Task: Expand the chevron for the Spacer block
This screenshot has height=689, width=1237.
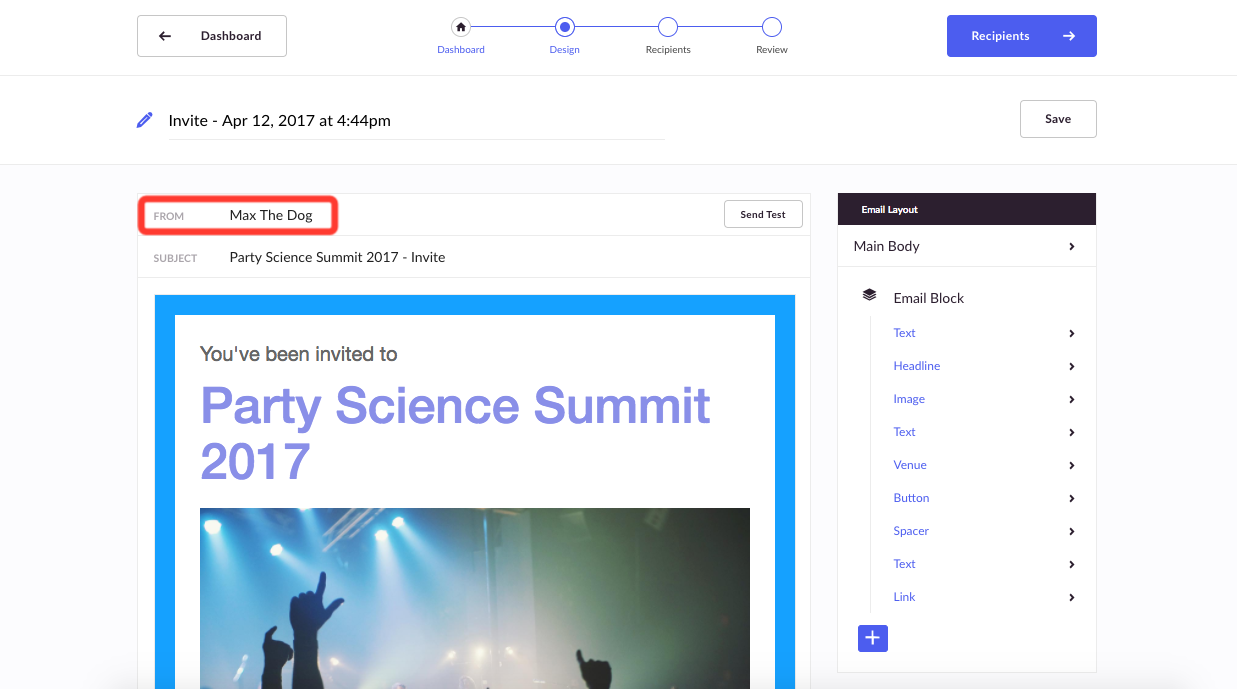Action: pyautogui.click(x=1071, y=531)
